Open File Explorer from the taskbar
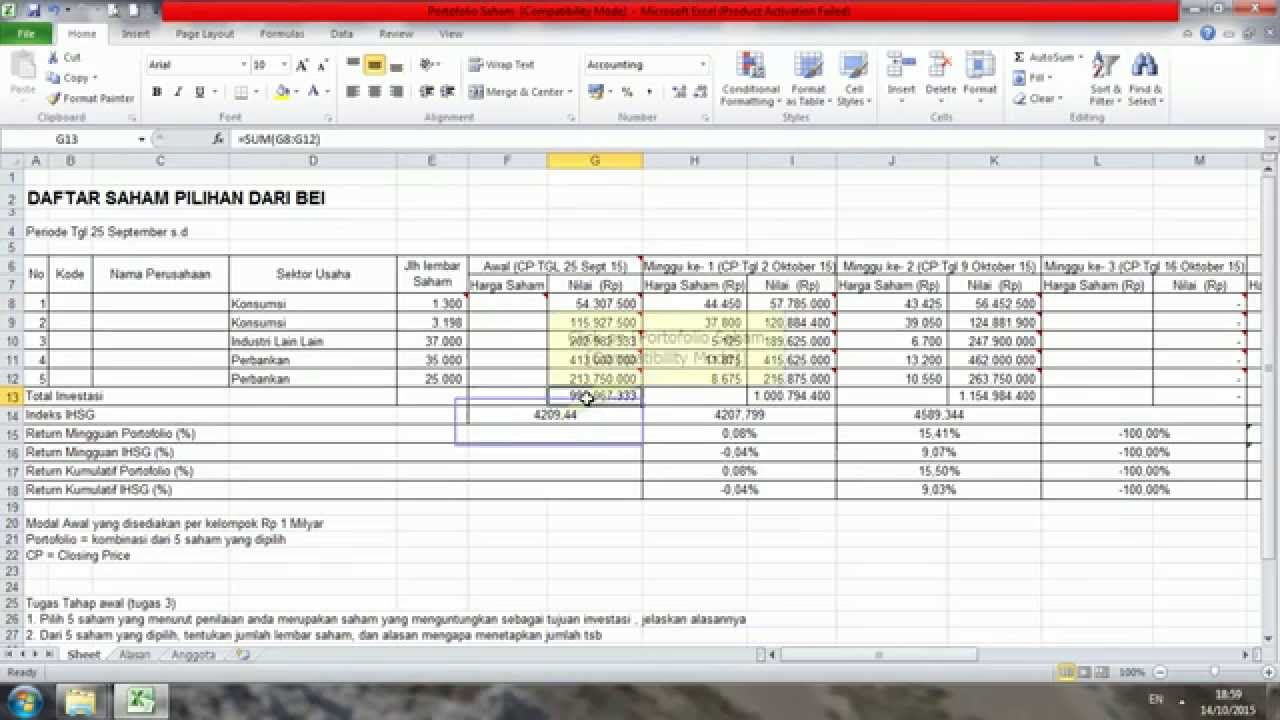 (x=81, y=700)
